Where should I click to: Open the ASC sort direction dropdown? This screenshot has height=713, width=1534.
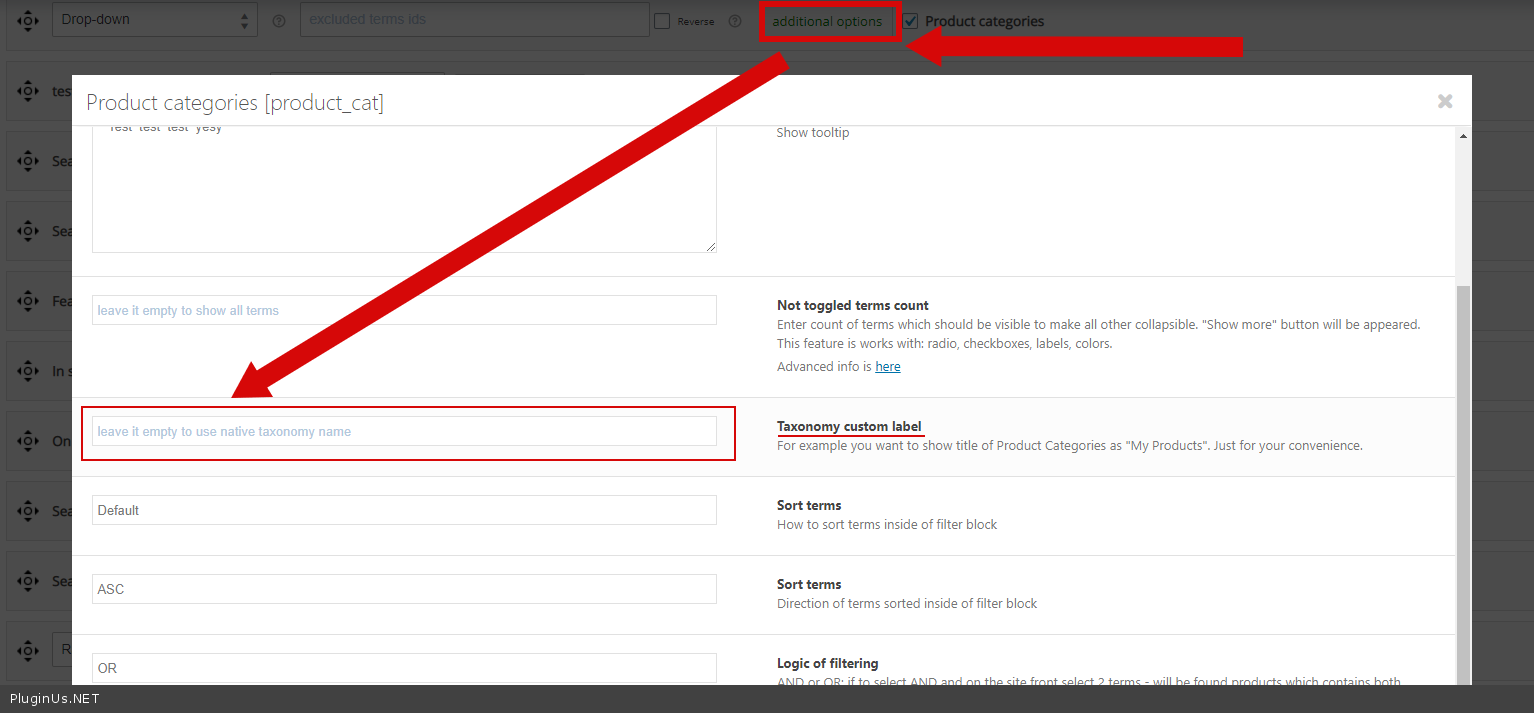point(404,589)
